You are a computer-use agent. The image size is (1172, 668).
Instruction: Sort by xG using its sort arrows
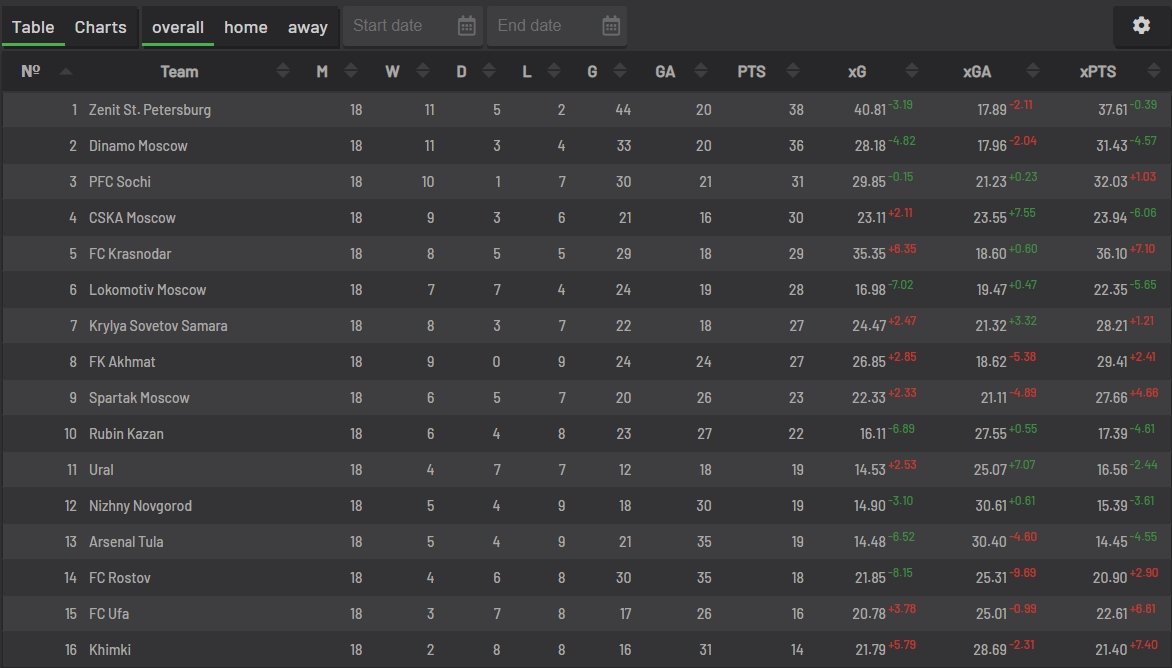[x=911, y=71]
